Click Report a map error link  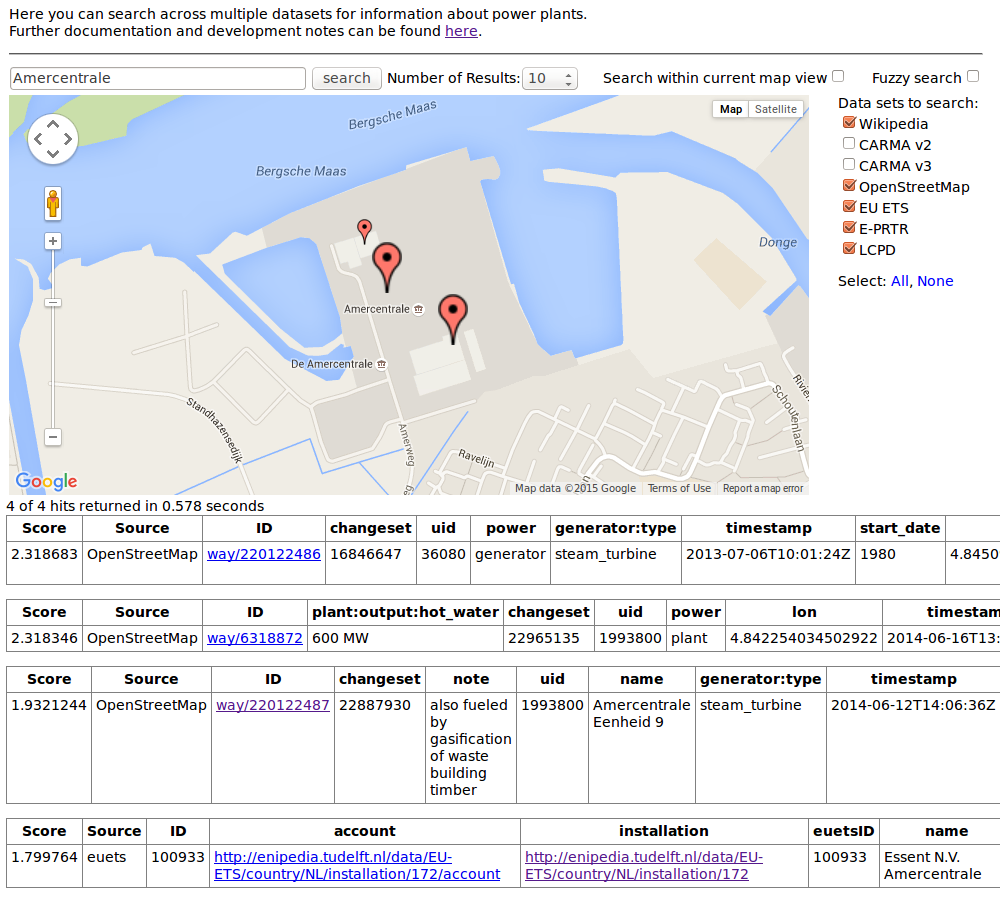point(763,489)
